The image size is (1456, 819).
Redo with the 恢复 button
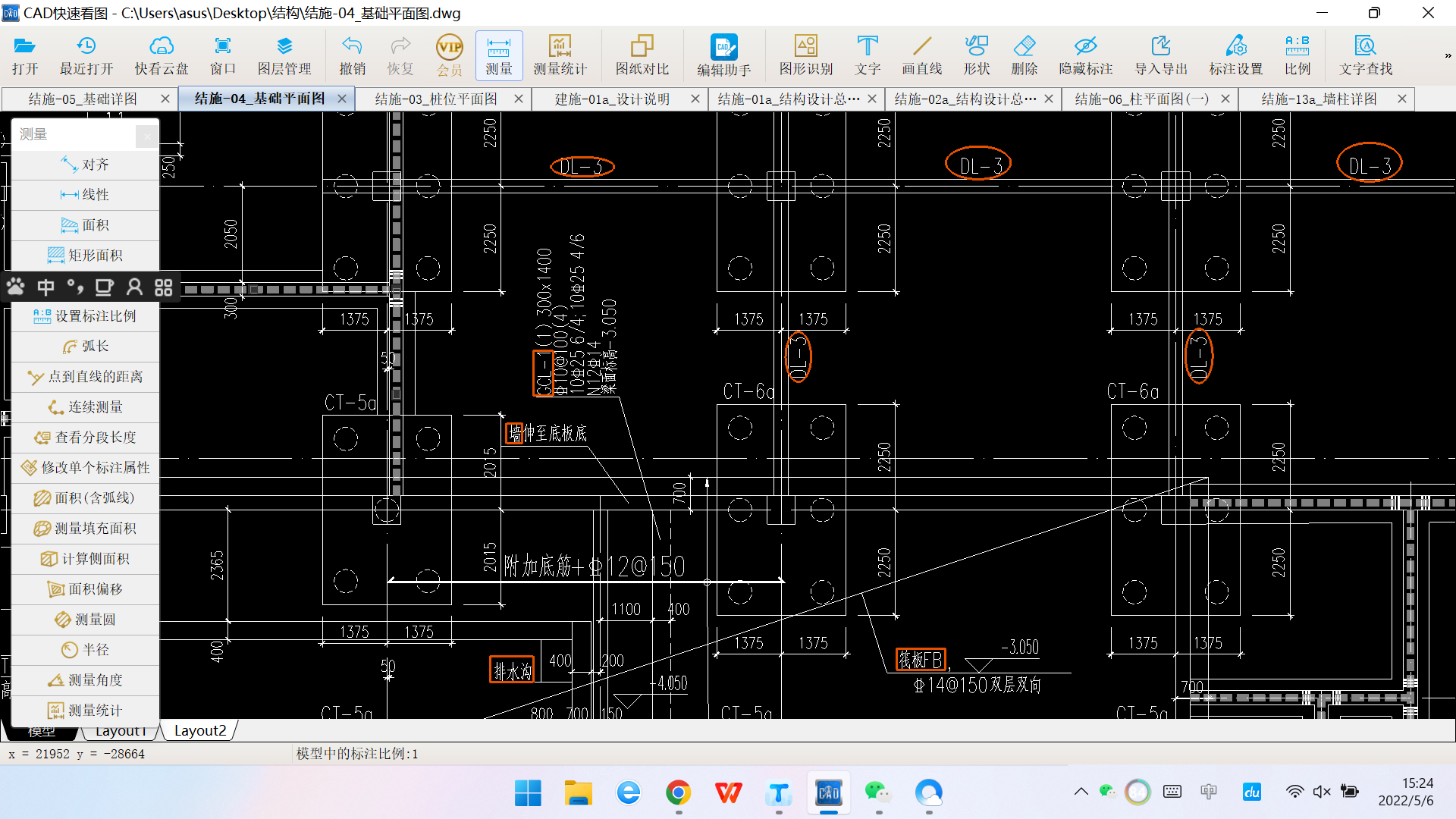point(400,56)
